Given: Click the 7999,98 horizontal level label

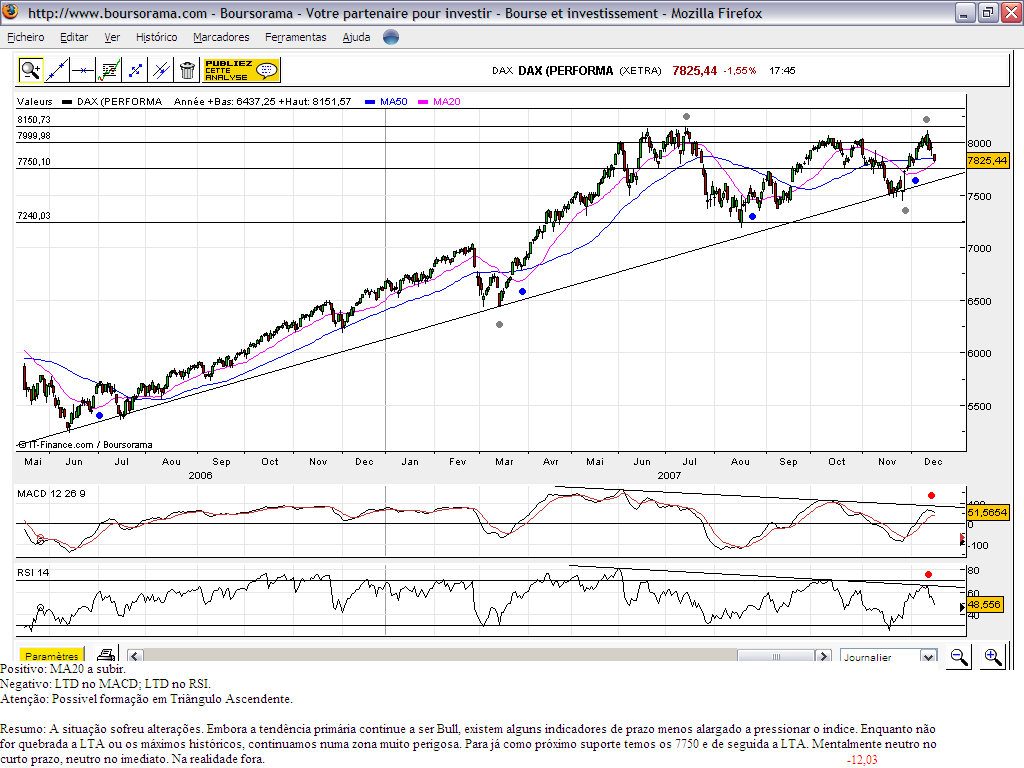Looking at the screenshot, I should pos(34,136).
